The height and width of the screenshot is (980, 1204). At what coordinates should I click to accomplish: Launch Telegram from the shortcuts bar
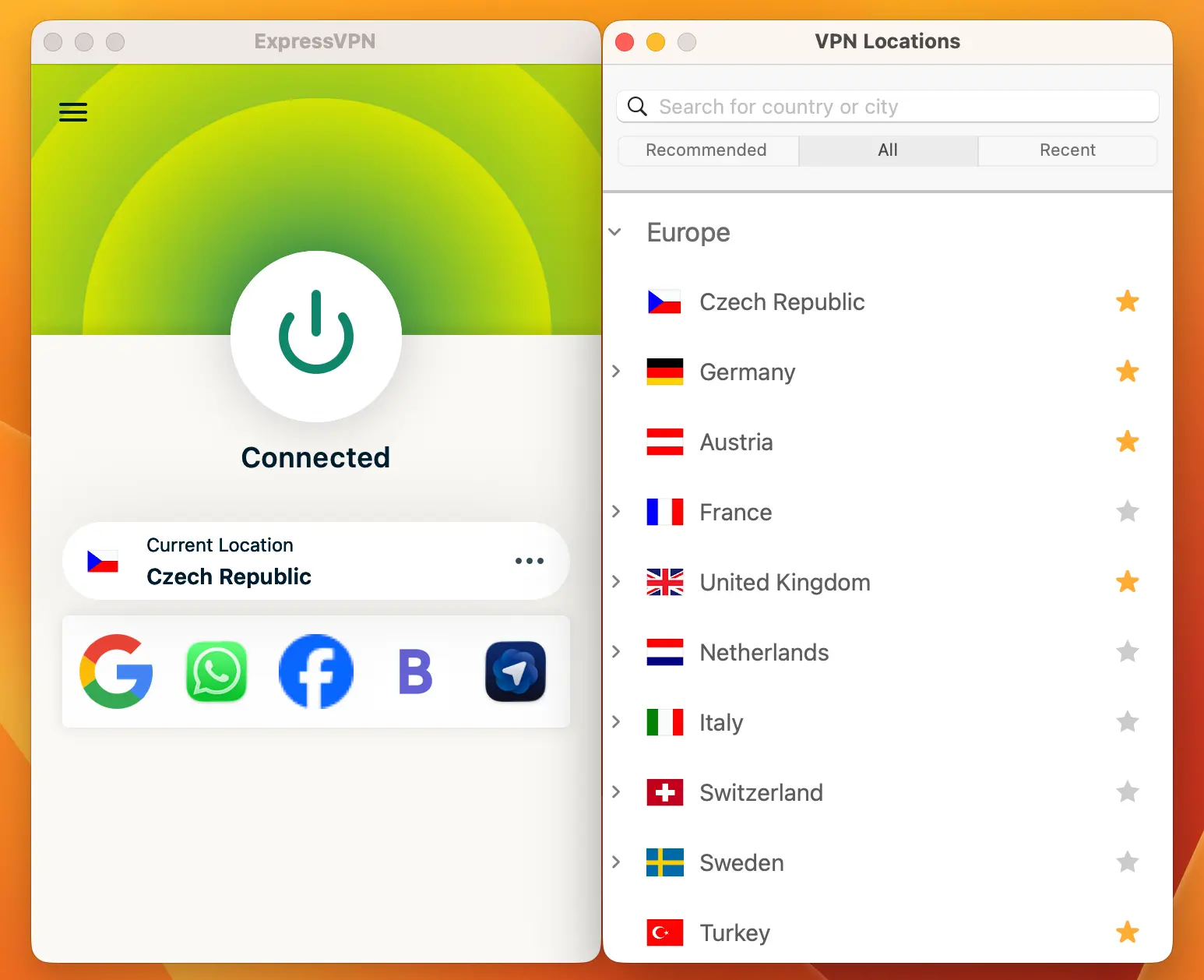(515, 672)
